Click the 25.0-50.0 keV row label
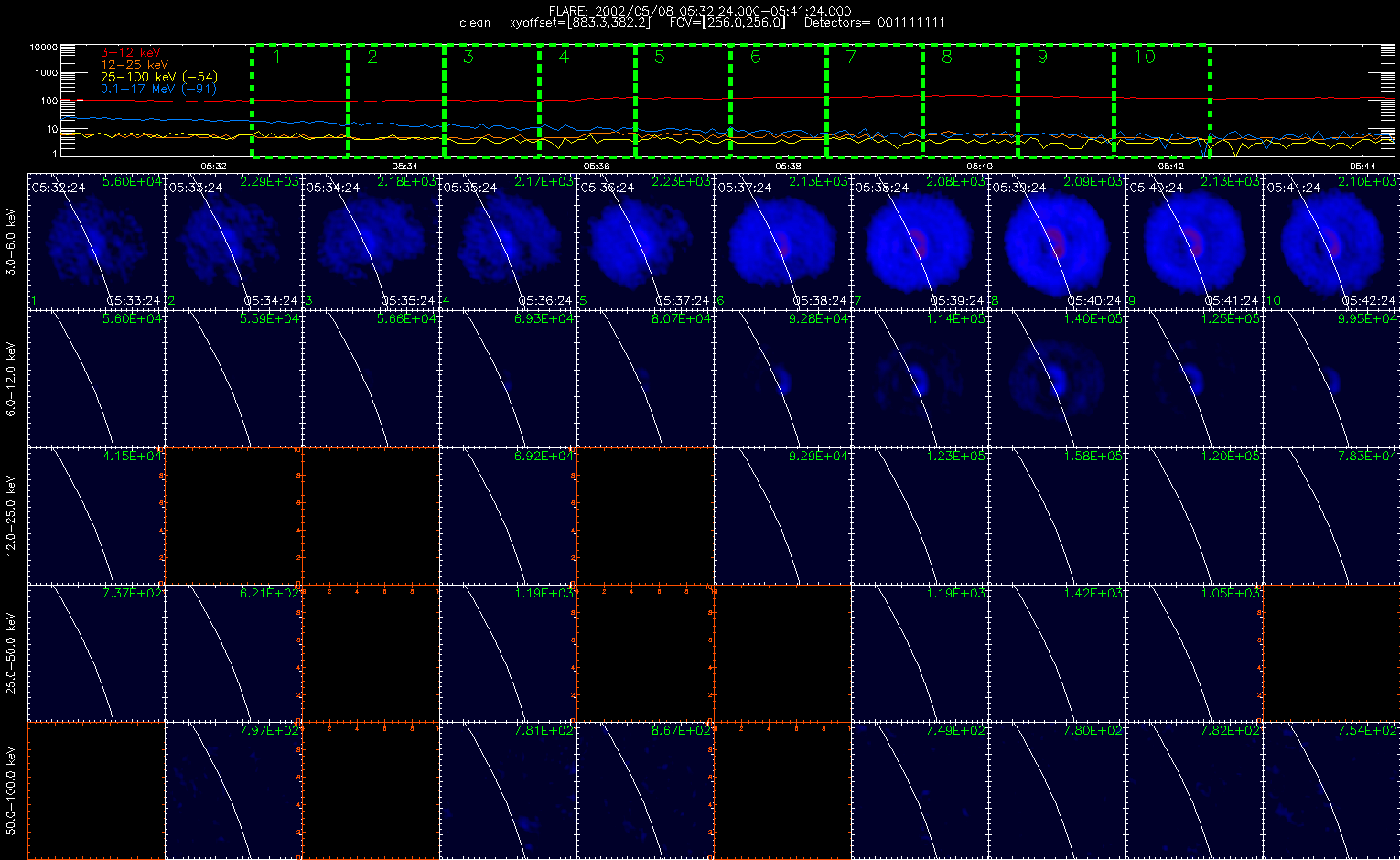1400x860 pixels. (x=11, y=652)
